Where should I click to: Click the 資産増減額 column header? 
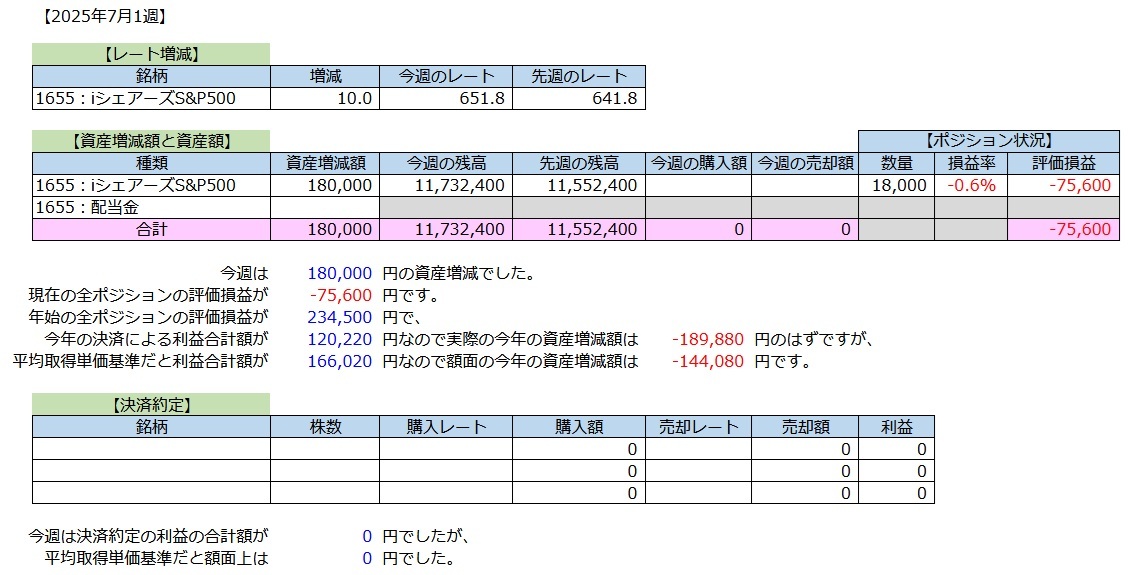pos(325,163)
